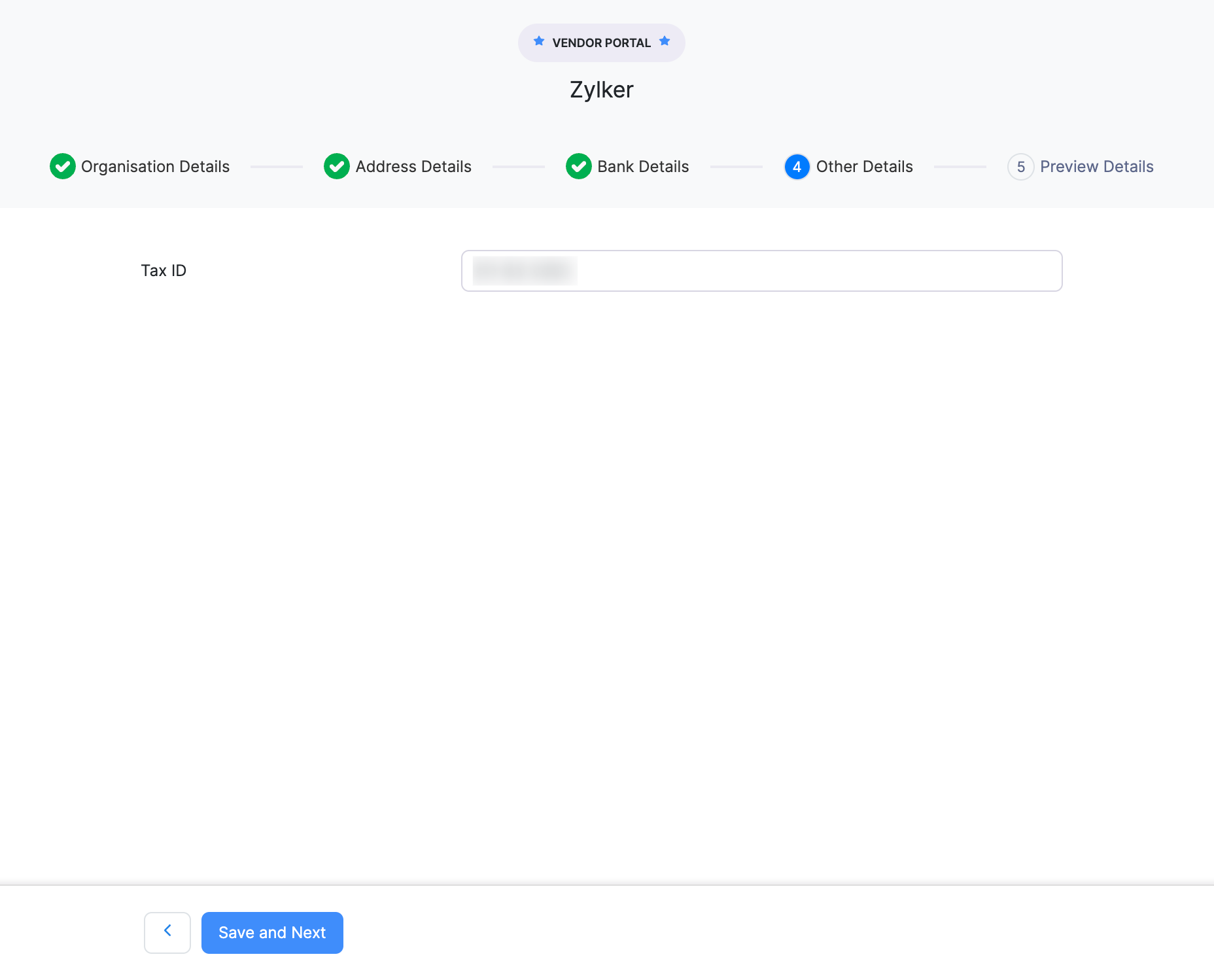Click the Save and Next button

[271, 932]
